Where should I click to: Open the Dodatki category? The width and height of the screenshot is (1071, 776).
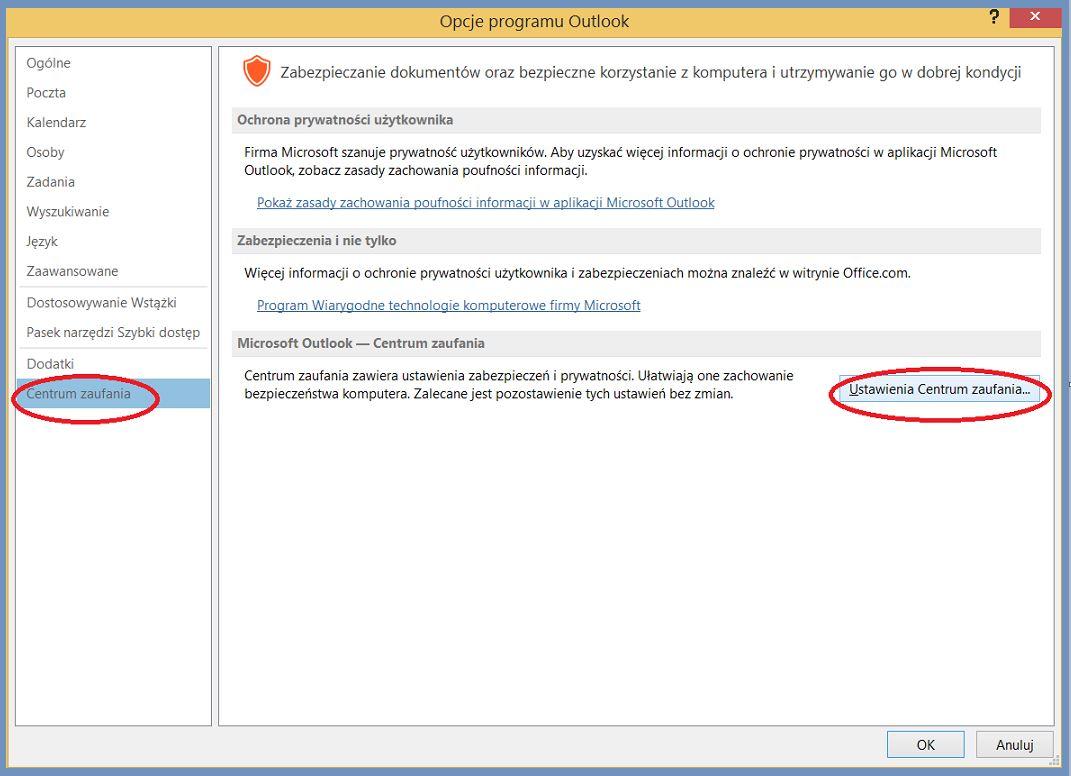[x=113, y=364]
